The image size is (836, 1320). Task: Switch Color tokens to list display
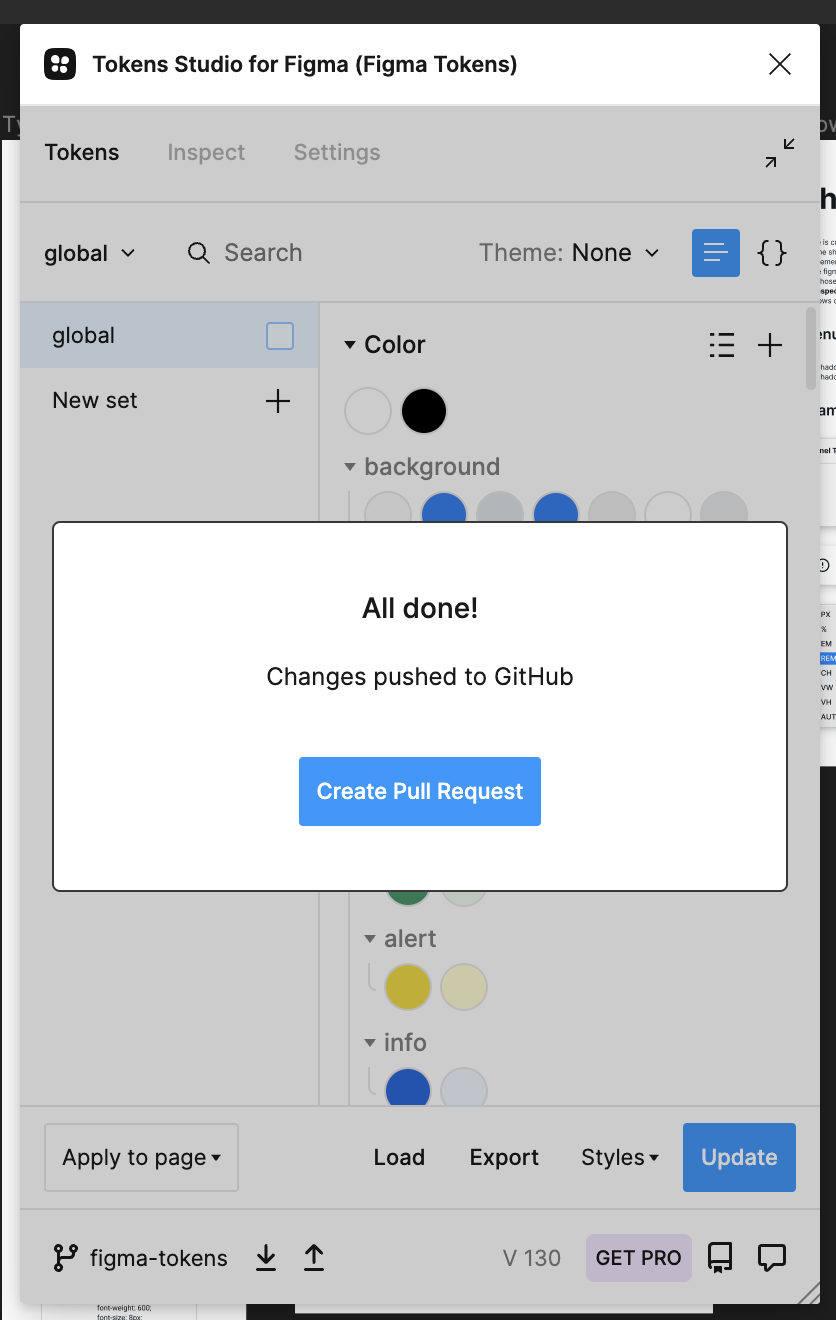(x=722, y=345)
